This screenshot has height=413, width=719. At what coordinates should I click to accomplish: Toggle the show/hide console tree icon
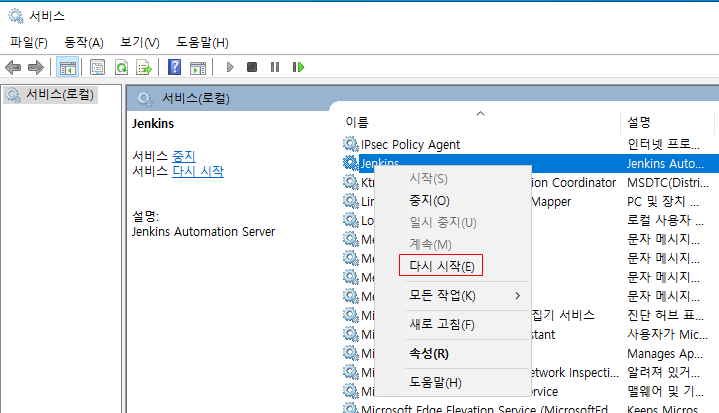point(67,68)
